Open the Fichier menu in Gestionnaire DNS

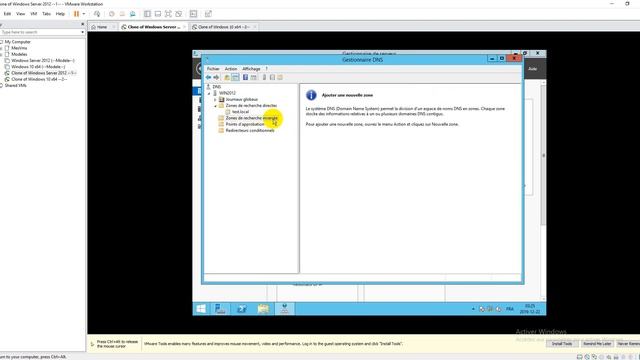tap(213, 69)
